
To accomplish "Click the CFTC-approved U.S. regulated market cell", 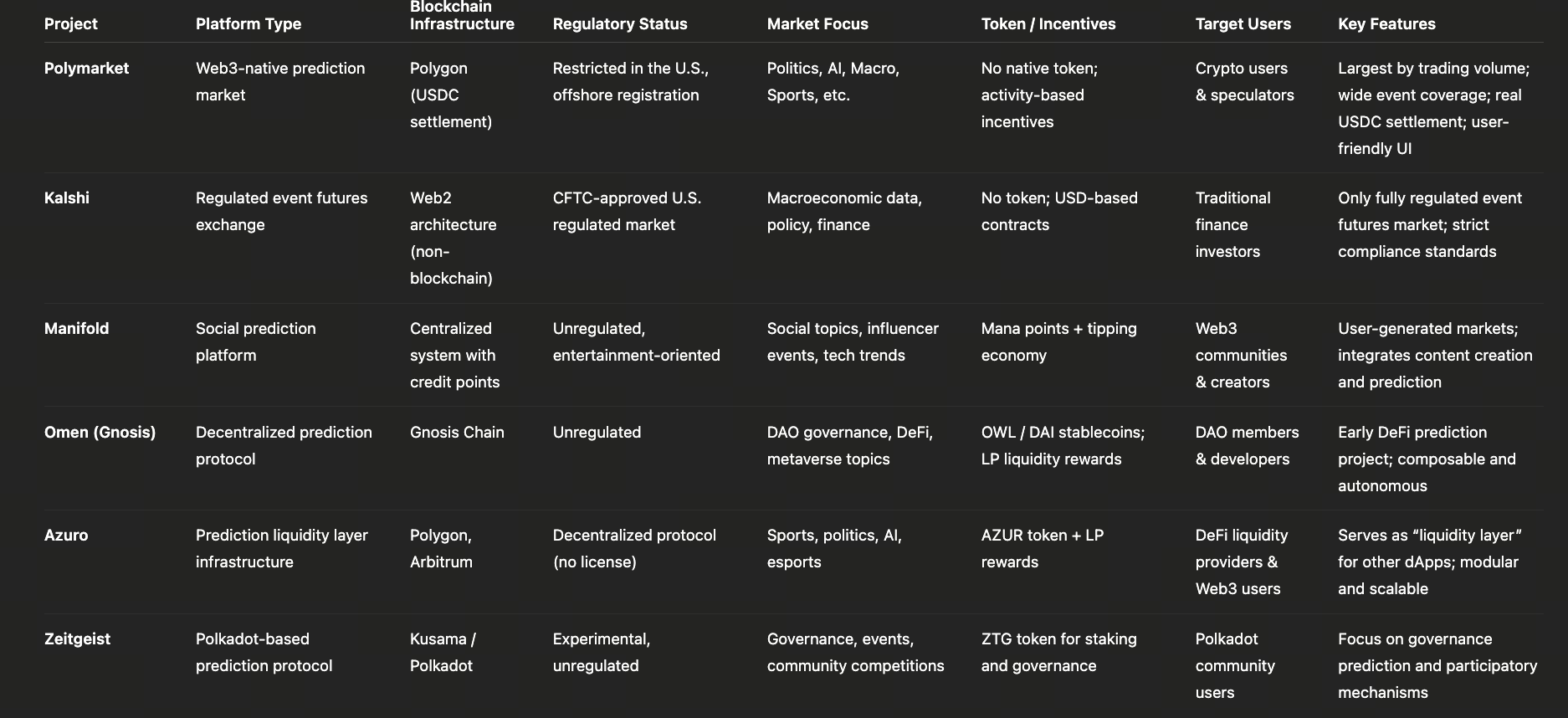I will (x=627, y=211).
